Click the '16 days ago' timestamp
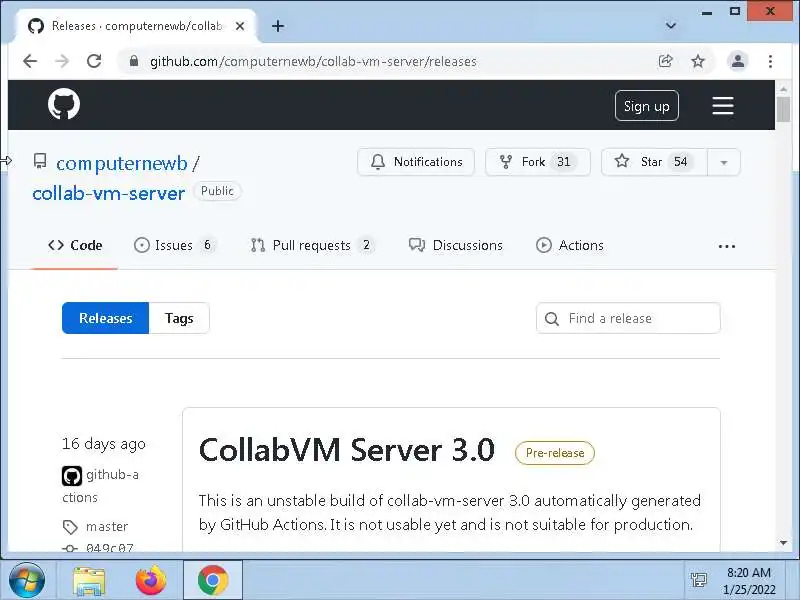This screenshot has width=800, height=600. pyautogui.click(x=104, y=444)
